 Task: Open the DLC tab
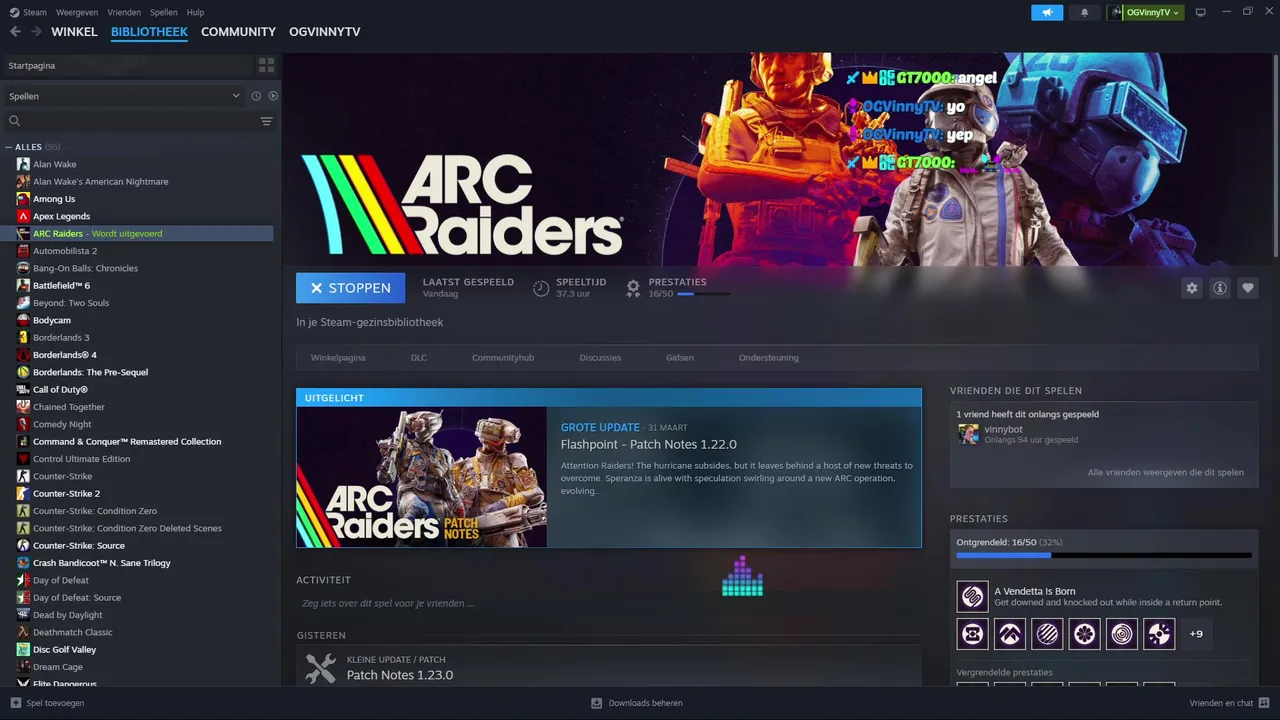point(419,357)
